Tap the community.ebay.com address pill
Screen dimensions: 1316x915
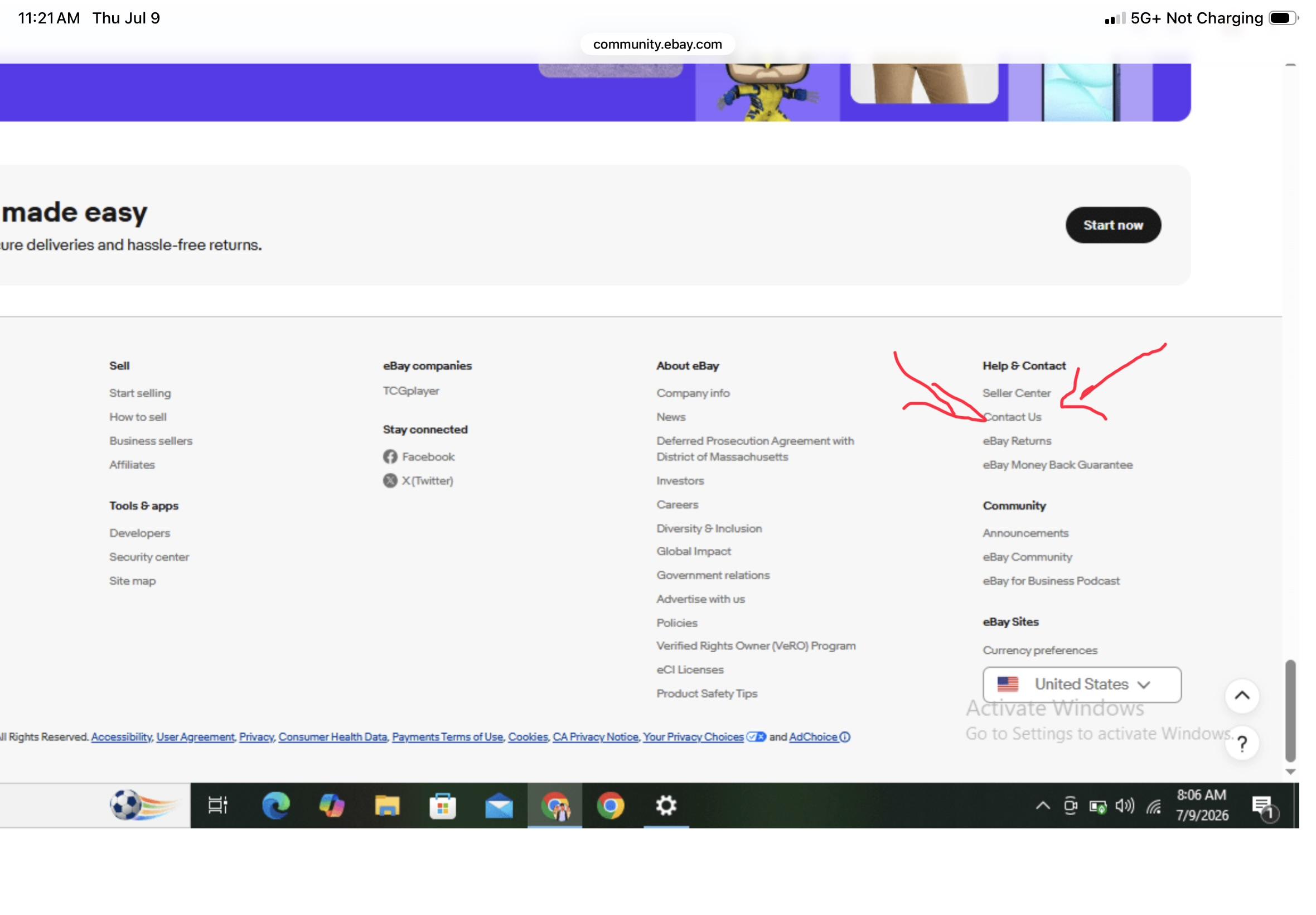657,44
